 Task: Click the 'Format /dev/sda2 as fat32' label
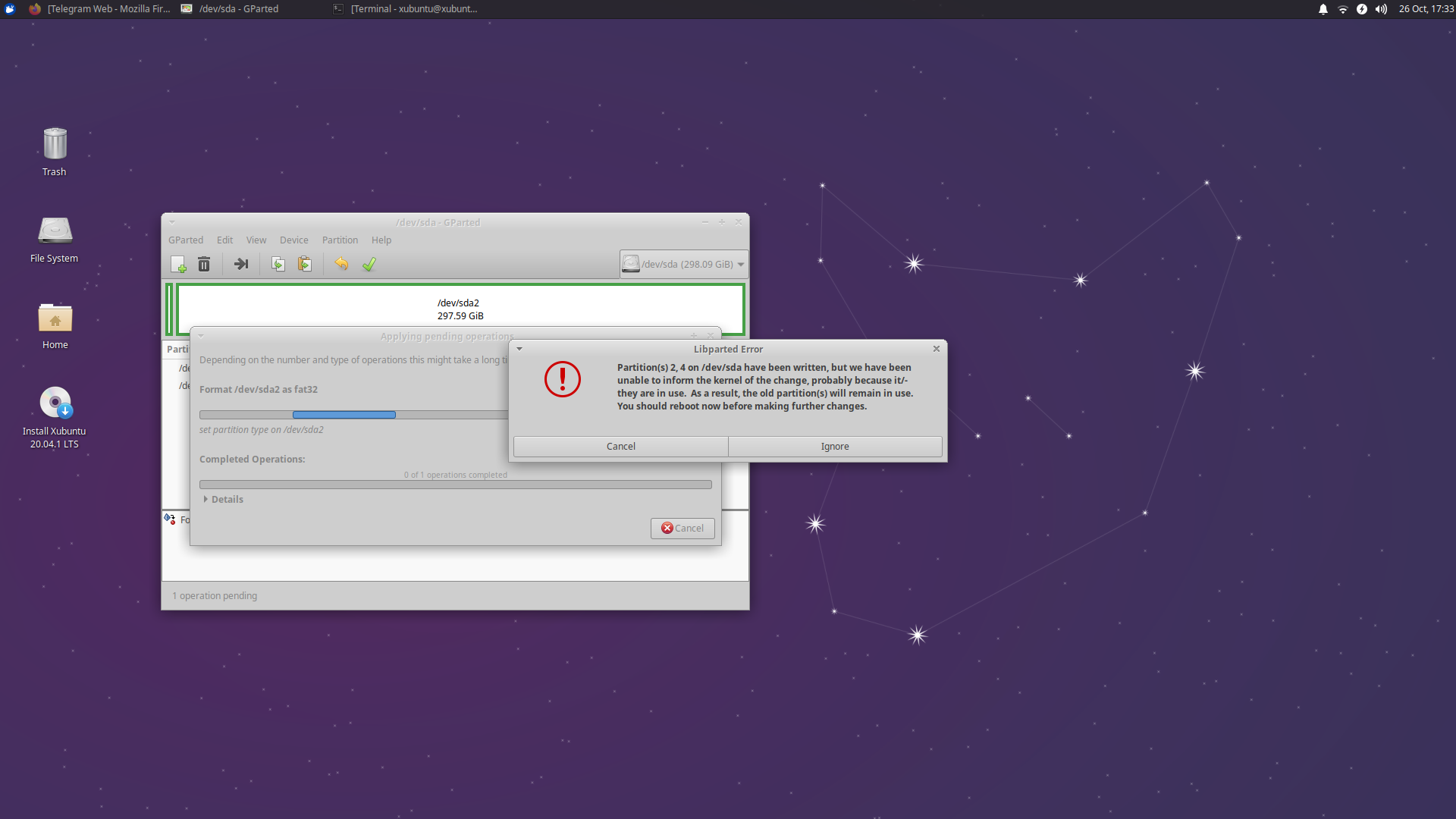pyautogui.click(x=259, y=390)
